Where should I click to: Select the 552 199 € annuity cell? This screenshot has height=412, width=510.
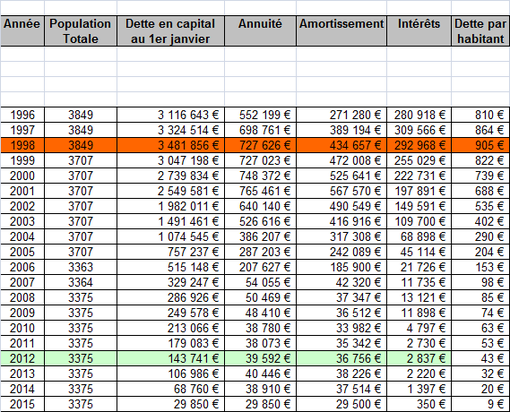click(x=260, y=115)
